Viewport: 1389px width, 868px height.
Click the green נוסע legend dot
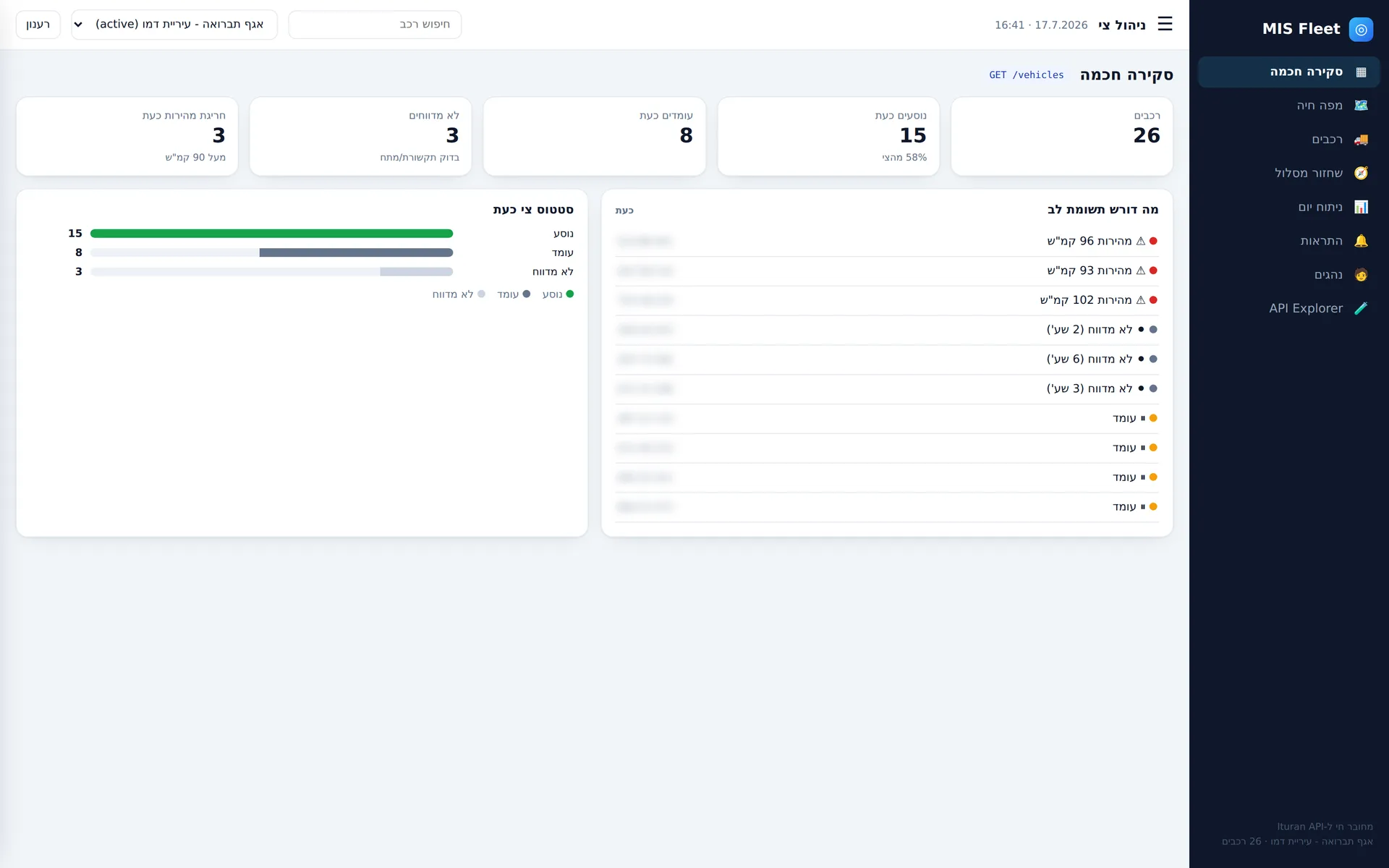[x=570, y=294]
